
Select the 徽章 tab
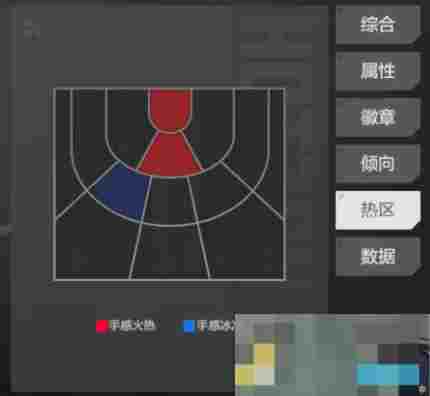(x=378, y=117)
